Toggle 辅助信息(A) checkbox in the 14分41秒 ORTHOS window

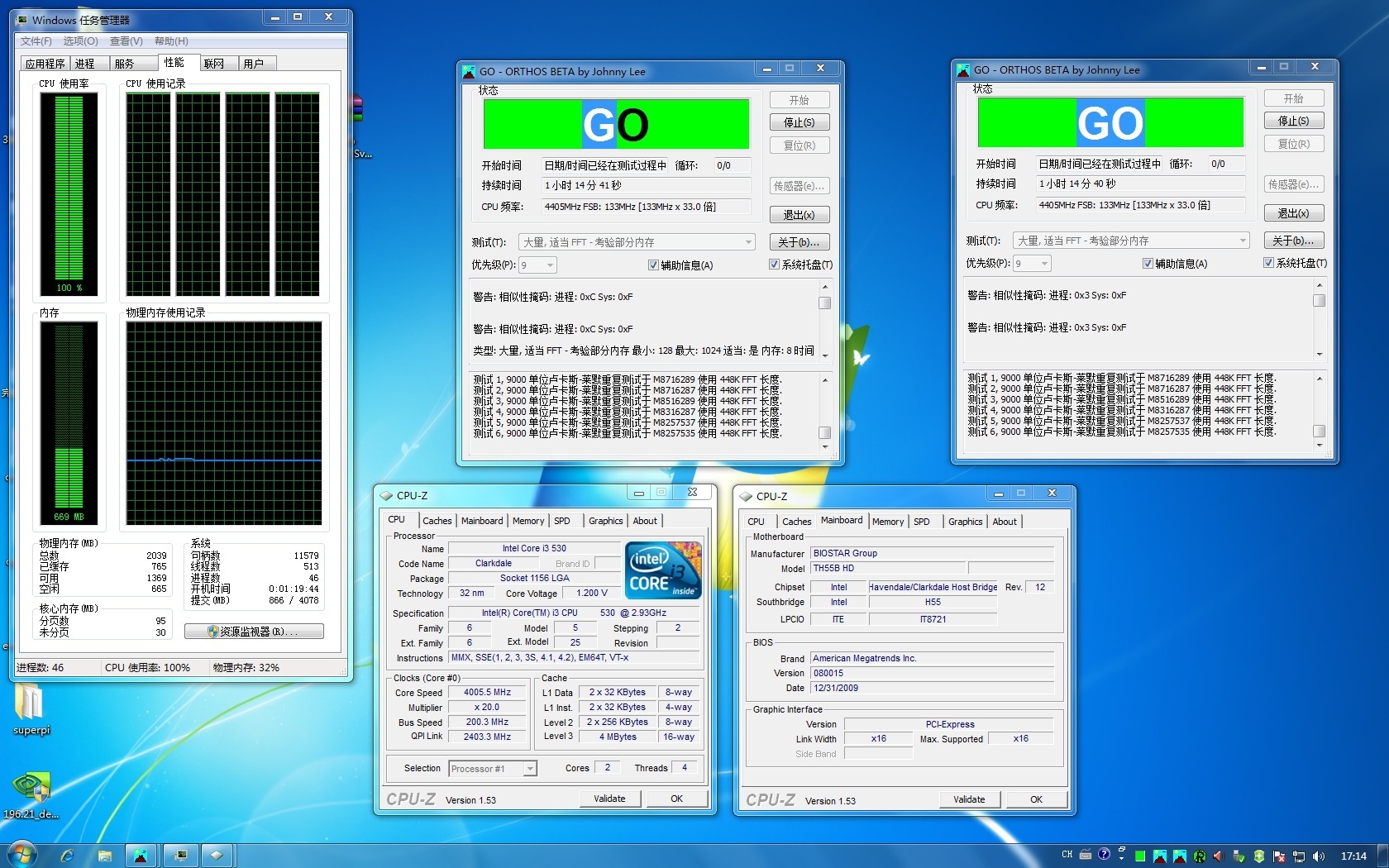point(653,265)
